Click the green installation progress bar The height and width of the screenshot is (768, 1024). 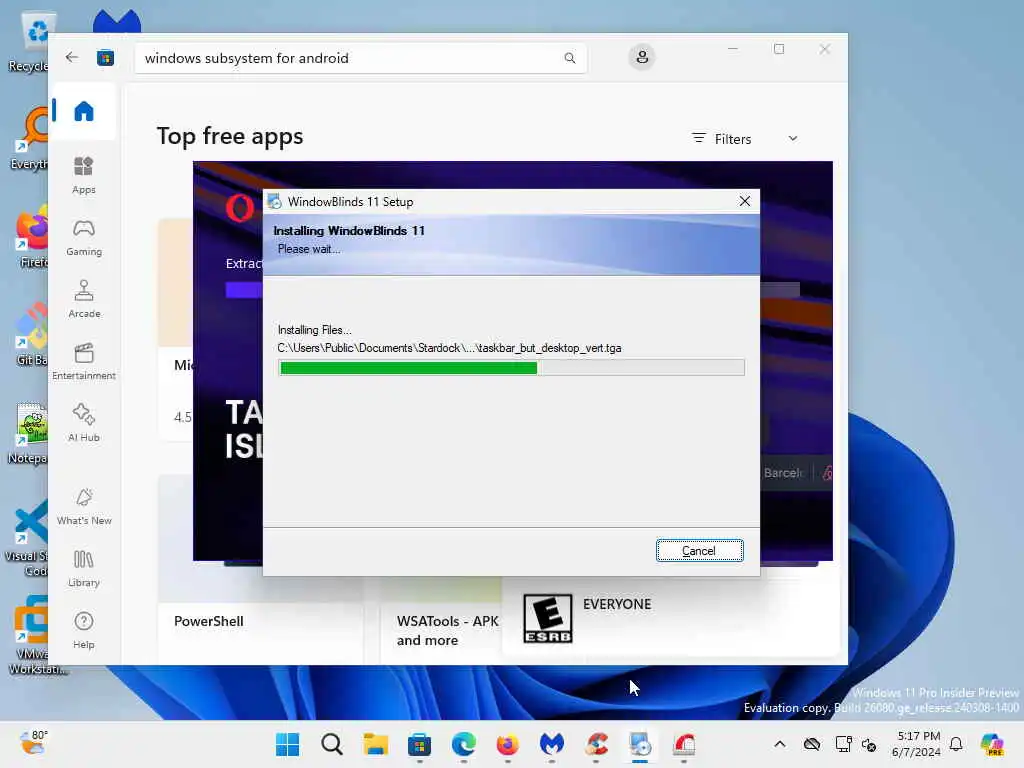tap(511, 368)
